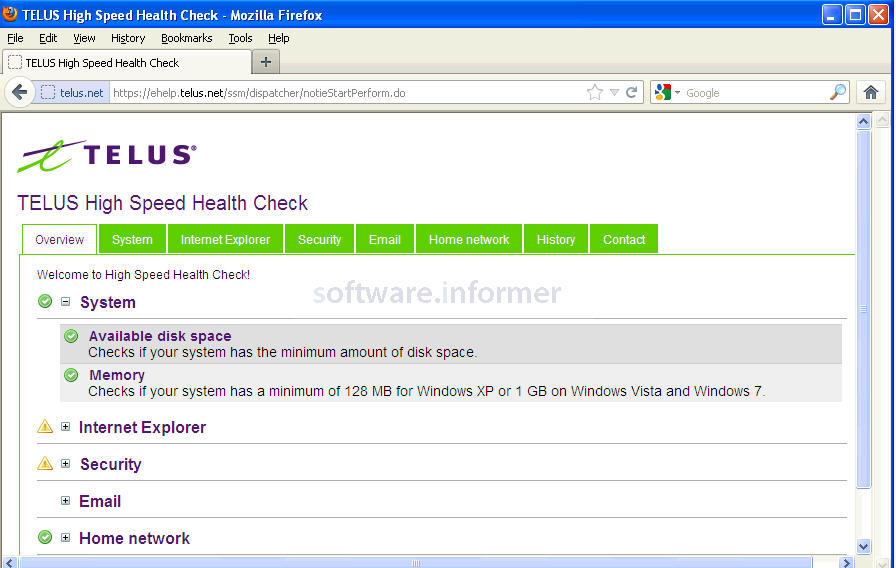
Task: Click the Welcome to High Speed Health Check text
Action: click(143, 274)
